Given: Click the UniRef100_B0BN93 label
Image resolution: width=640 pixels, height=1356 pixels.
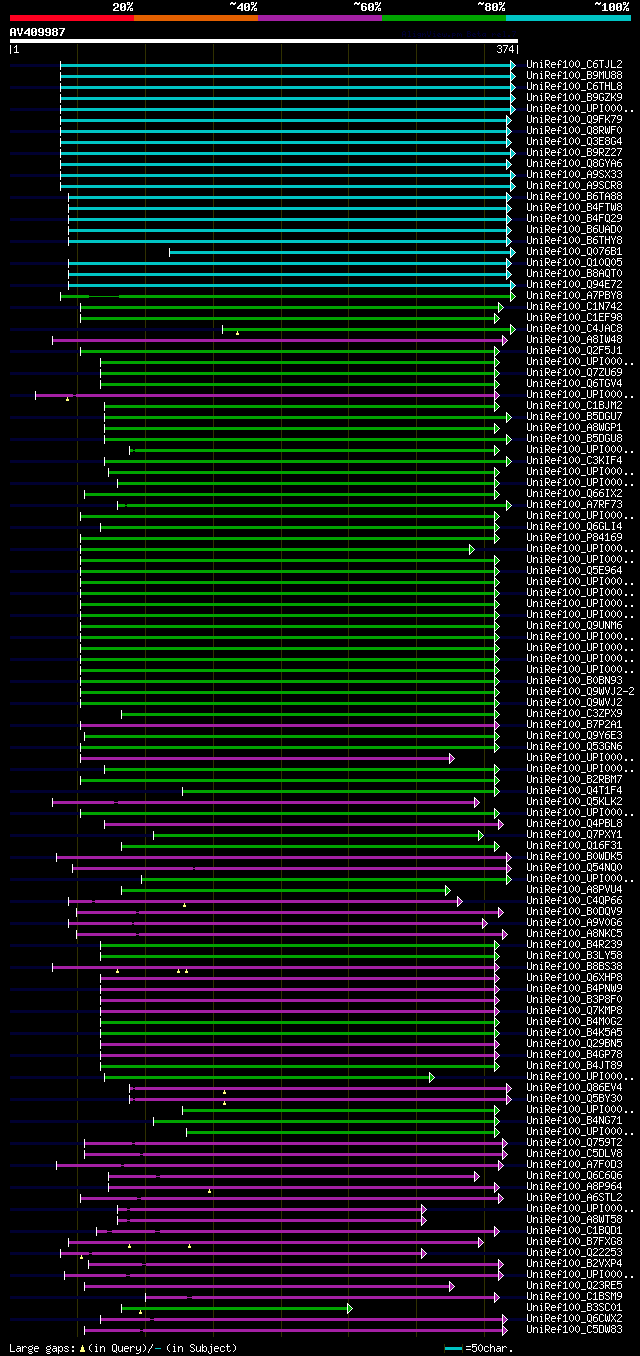Looking at the screenshot, I should (574, 680).
